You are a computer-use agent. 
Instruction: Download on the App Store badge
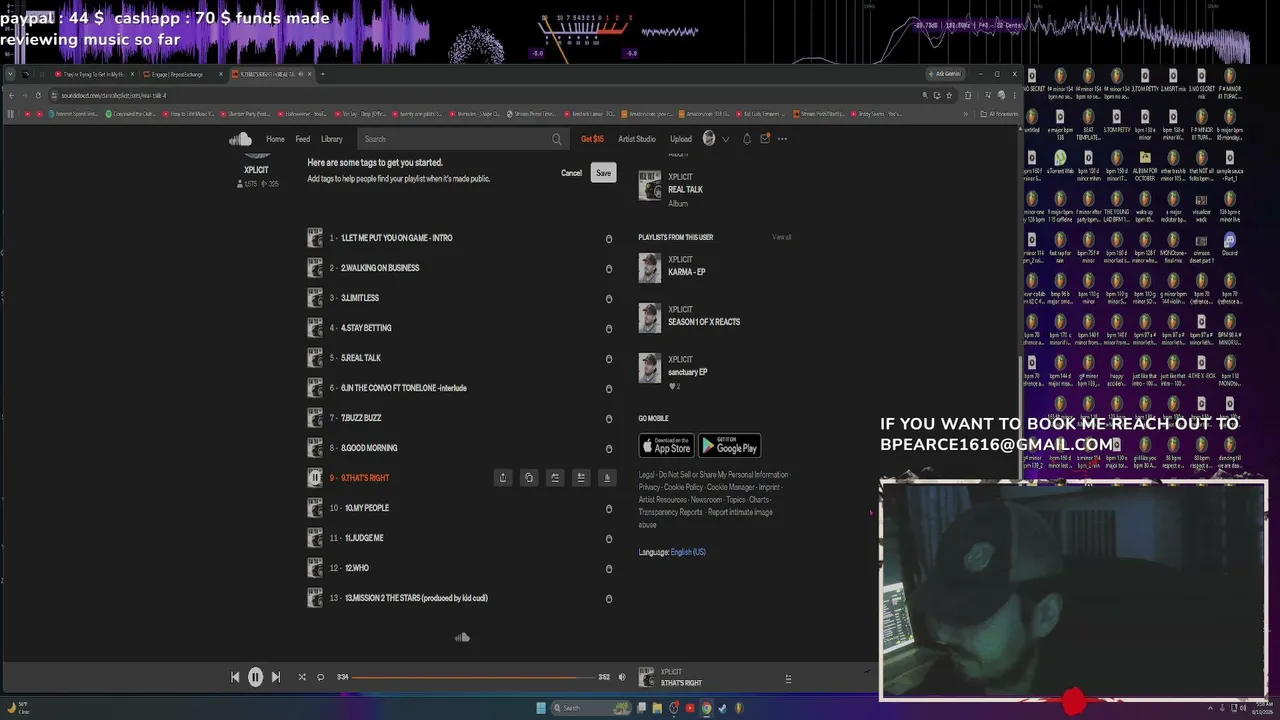click(666, 446)
